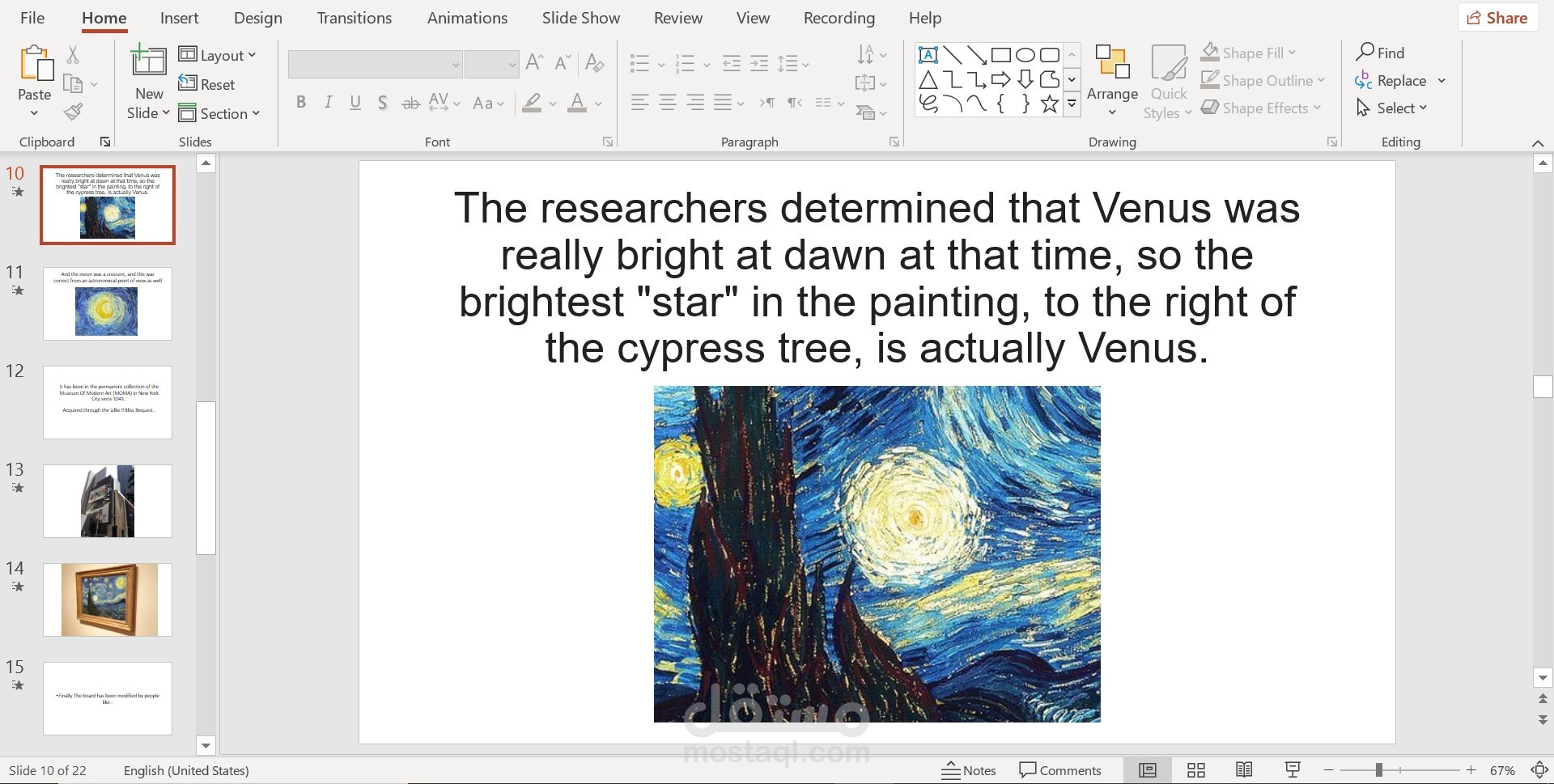This screenshot has width=1554, height=784.
Task: Click the Increase List Level icon
Action: [x=759, y=63]
